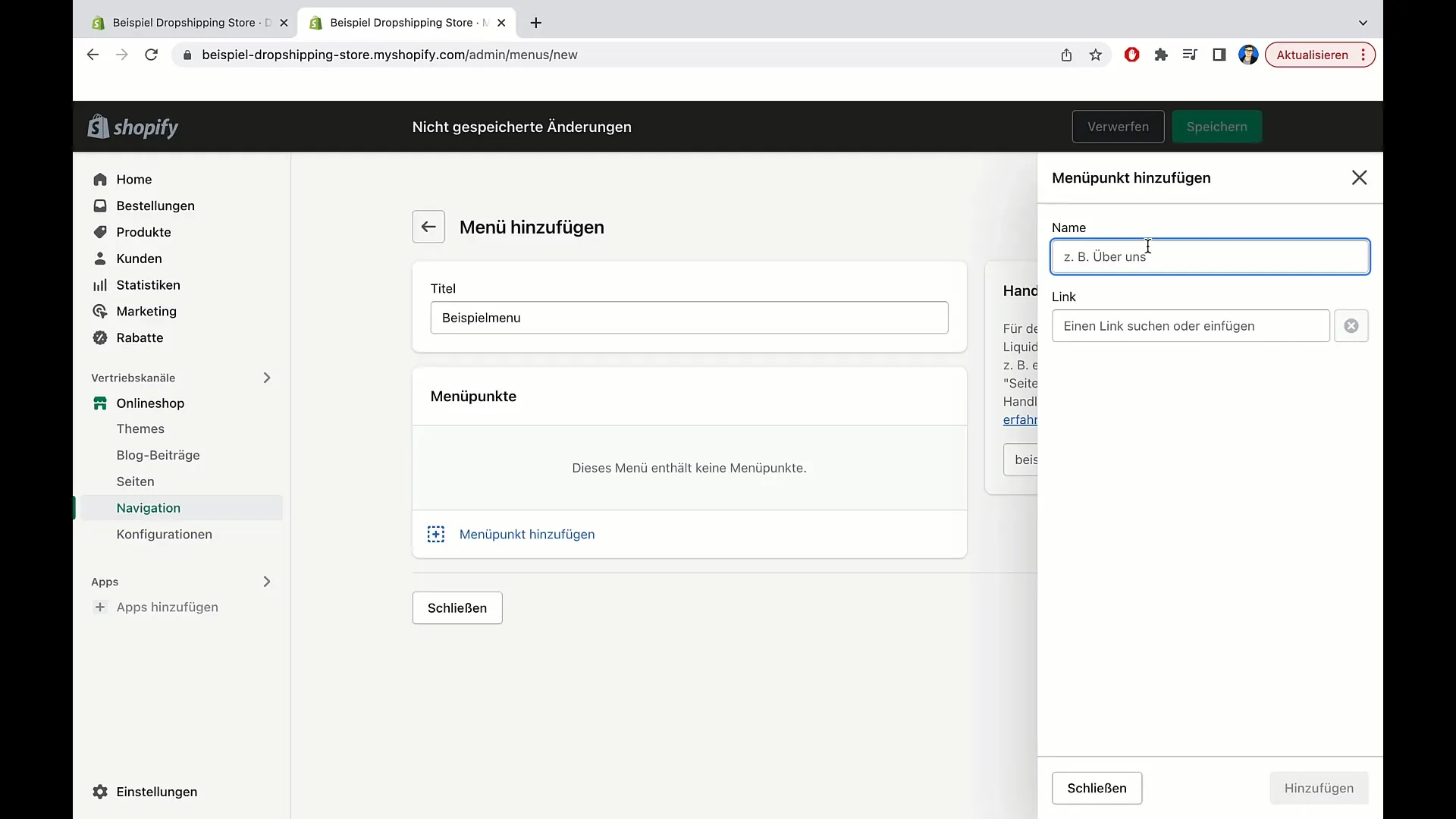This screenshot has width=1456, height=819.
Task: Reload the page in the browser
Action: [x=151, y=55]
